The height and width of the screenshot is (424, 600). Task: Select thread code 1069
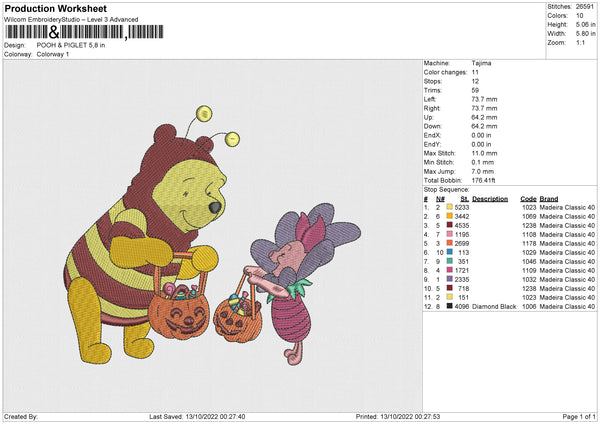[x=529, y=217]
